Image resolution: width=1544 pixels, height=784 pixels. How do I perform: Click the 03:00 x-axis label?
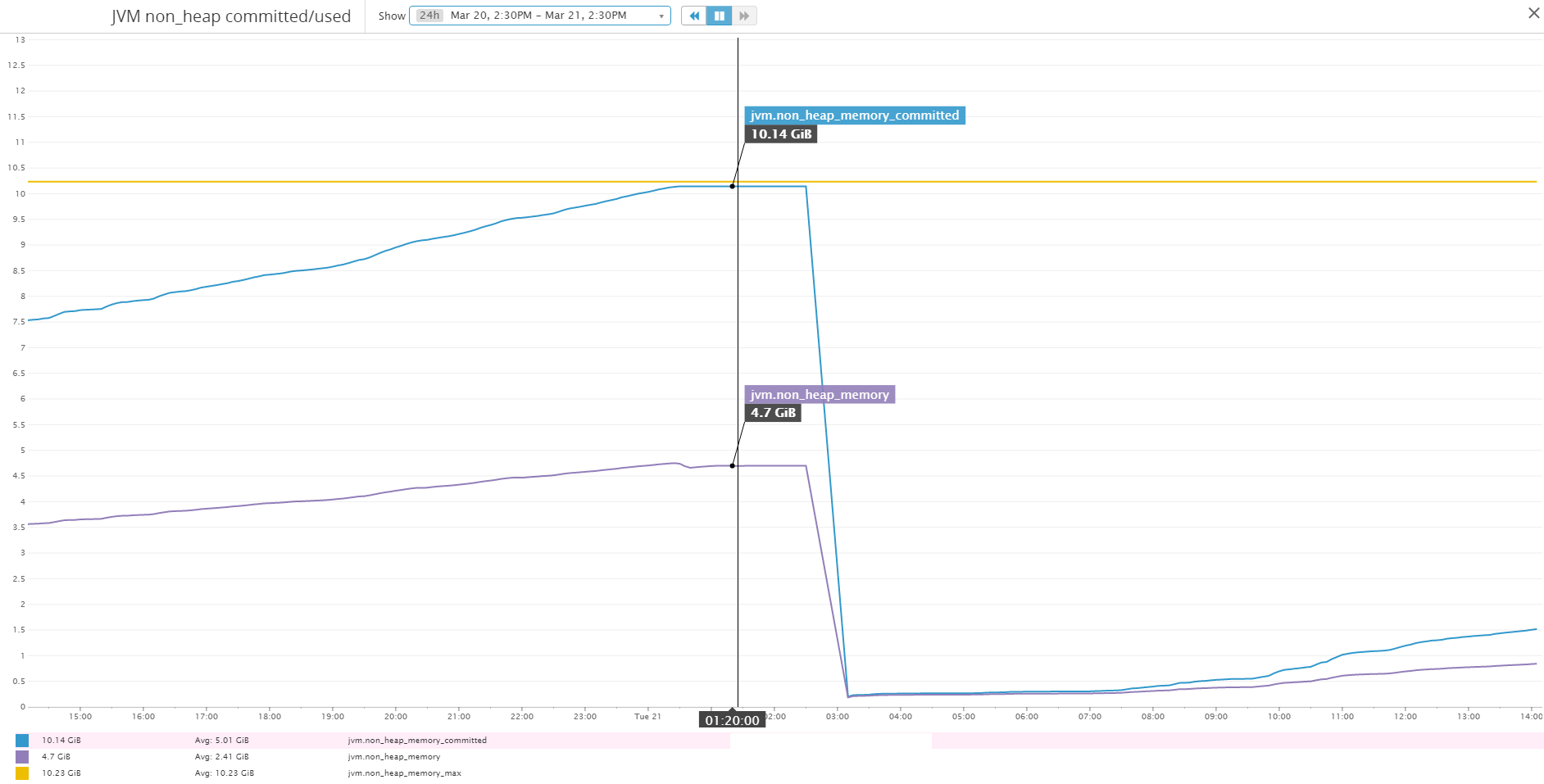tap(838, 717)
